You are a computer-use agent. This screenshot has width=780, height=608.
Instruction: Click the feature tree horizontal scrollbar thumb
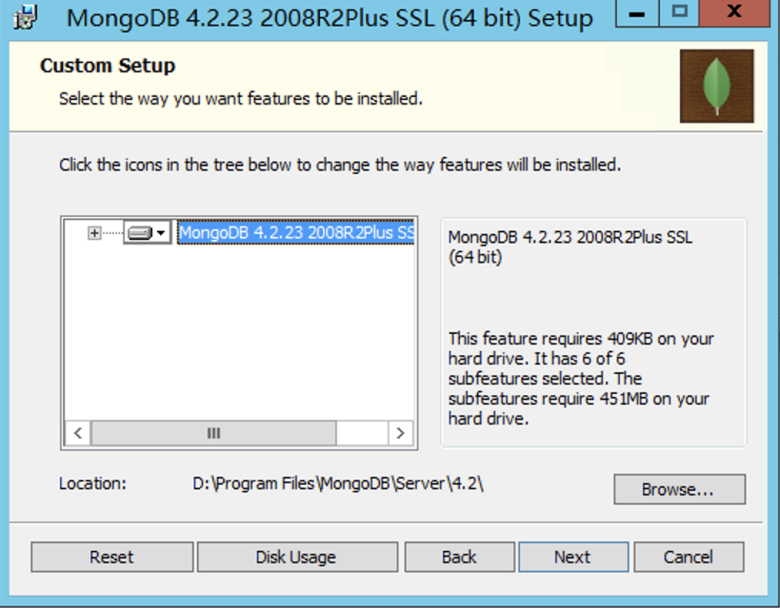click(213, 433)
